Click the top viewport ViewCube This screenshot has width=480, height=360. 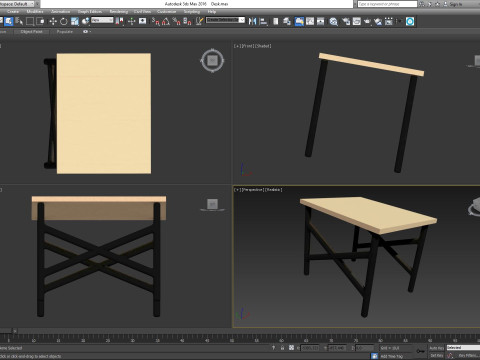coord(212,61)
